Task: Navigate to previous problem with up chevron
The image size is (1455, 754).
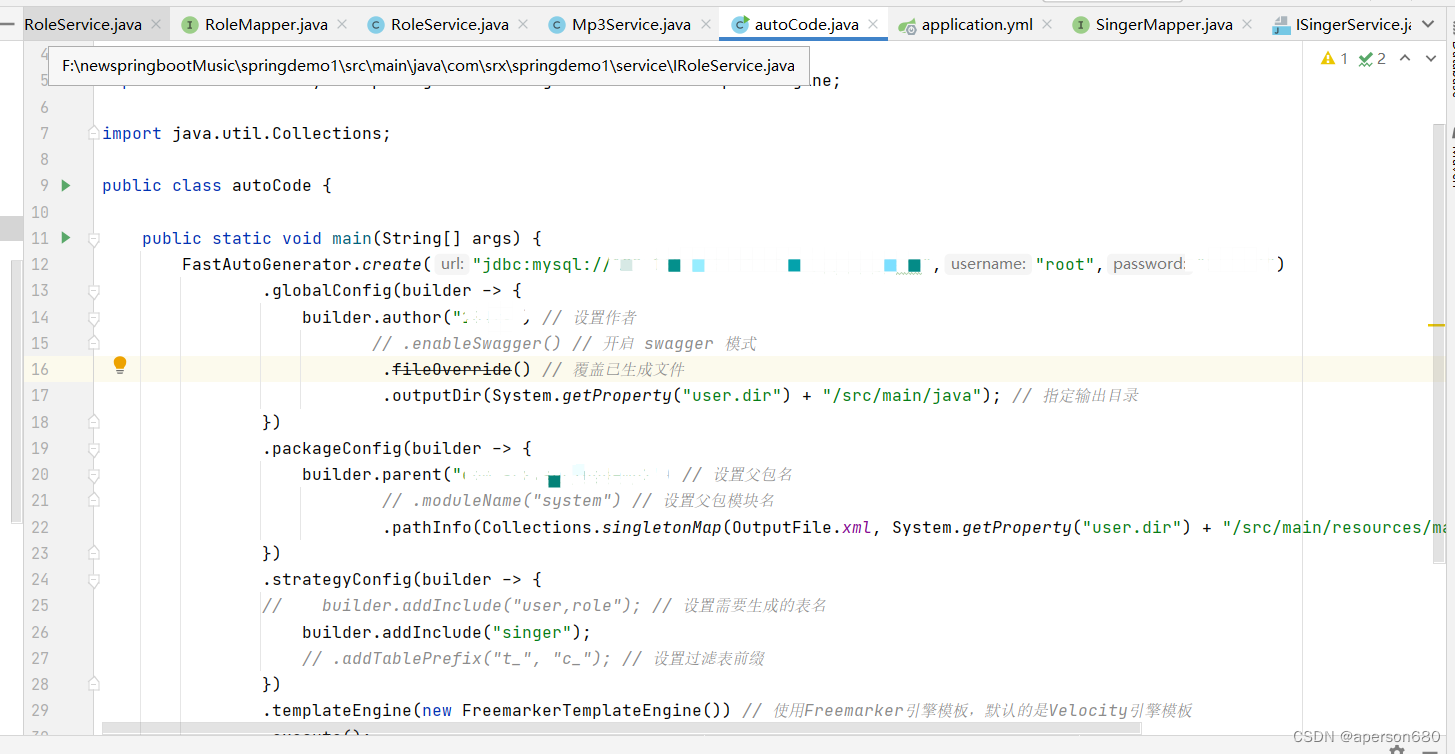Action: (1406, 58)
